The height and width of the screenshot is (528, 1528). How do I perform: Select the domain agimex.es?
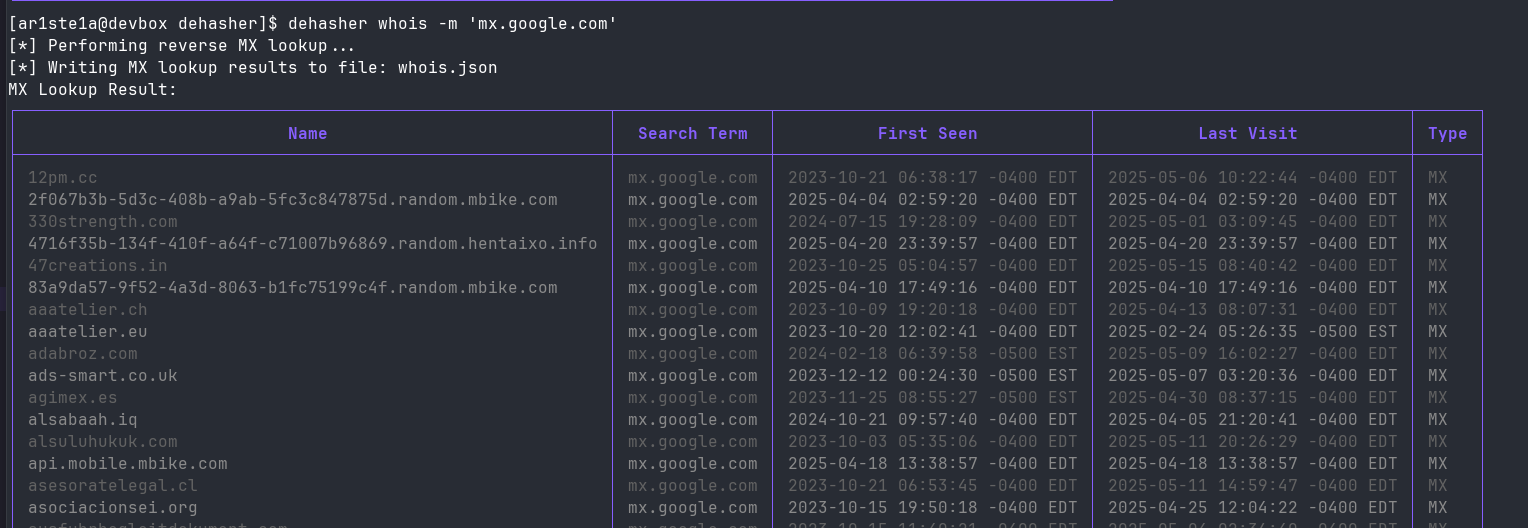pos(72,398)
